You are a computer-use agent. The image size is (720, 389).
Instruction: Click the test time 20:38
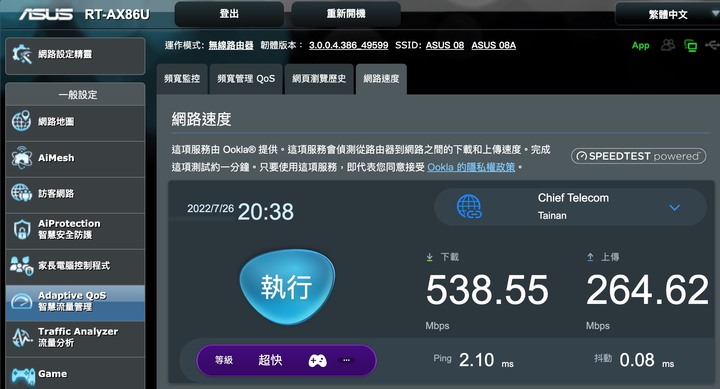click(266, 212)
